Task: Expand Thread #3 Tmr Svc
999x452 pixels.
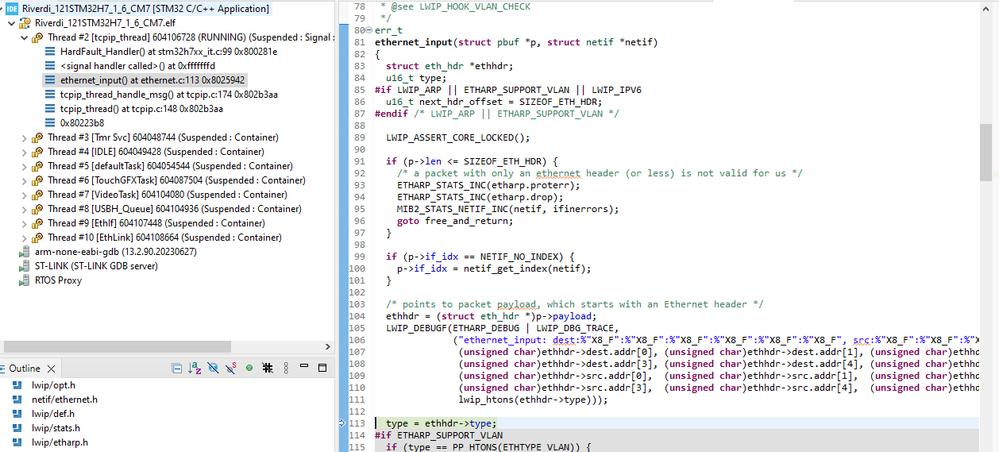Action: click(x=24, y=137)
